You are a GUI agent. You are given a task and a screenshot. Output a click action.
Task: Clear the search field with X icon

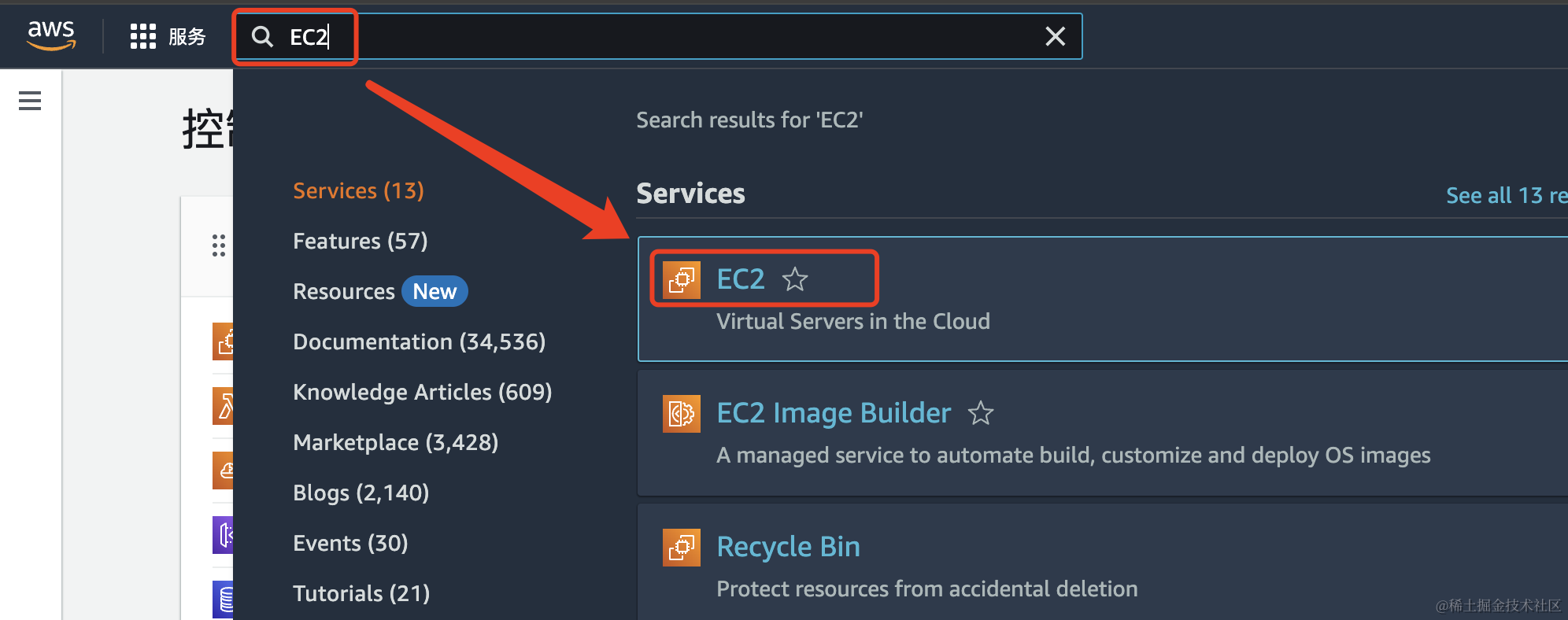click(x=1055, y=36)
